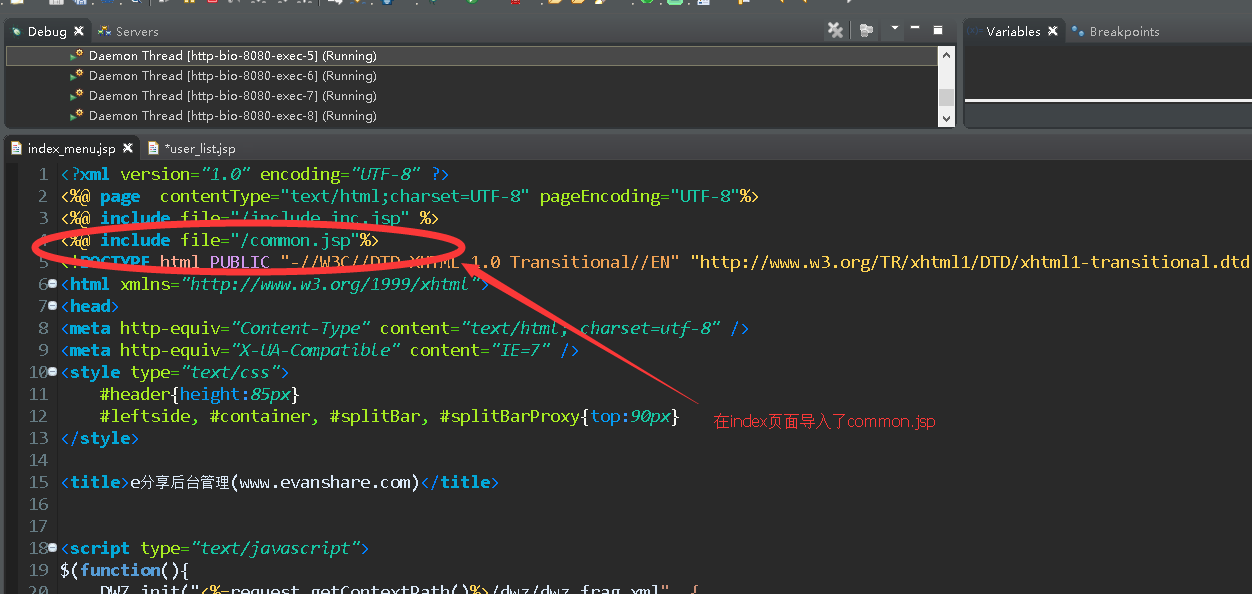Viewport: 1252px width, 594px height.
Task: Click the DOCTYPE declaration on line 5
Action: pyautogui.click(x=655, y=262)
